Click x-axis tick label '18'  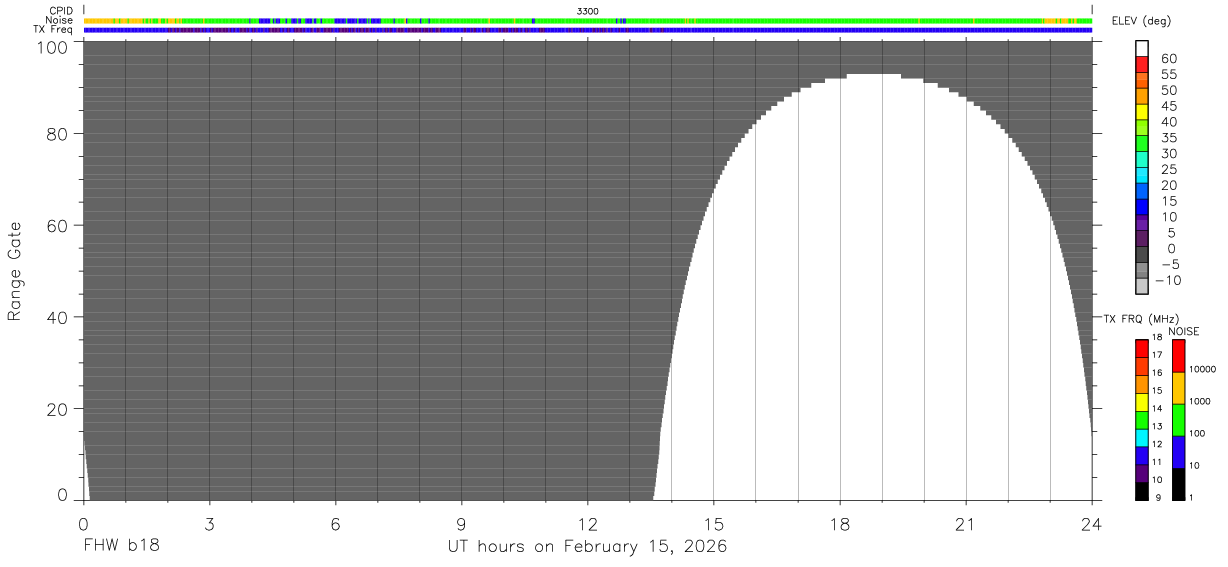coord(839,524)
